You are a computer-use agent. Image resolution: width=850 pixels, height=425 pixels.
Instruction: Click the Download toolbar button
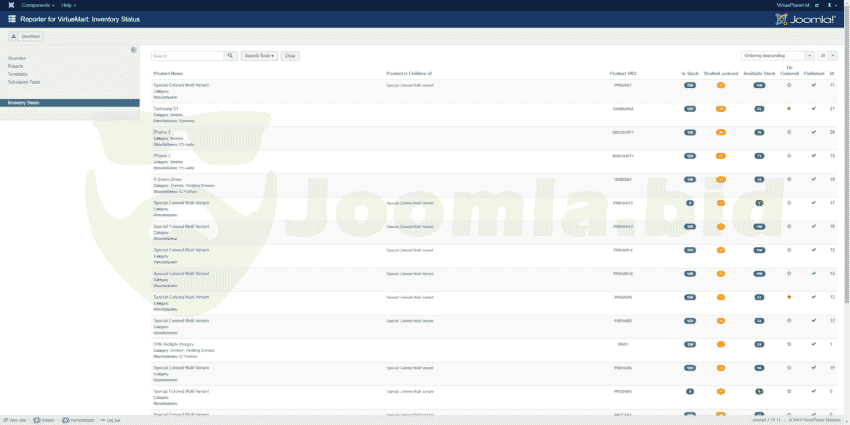(x=27, y=35)
